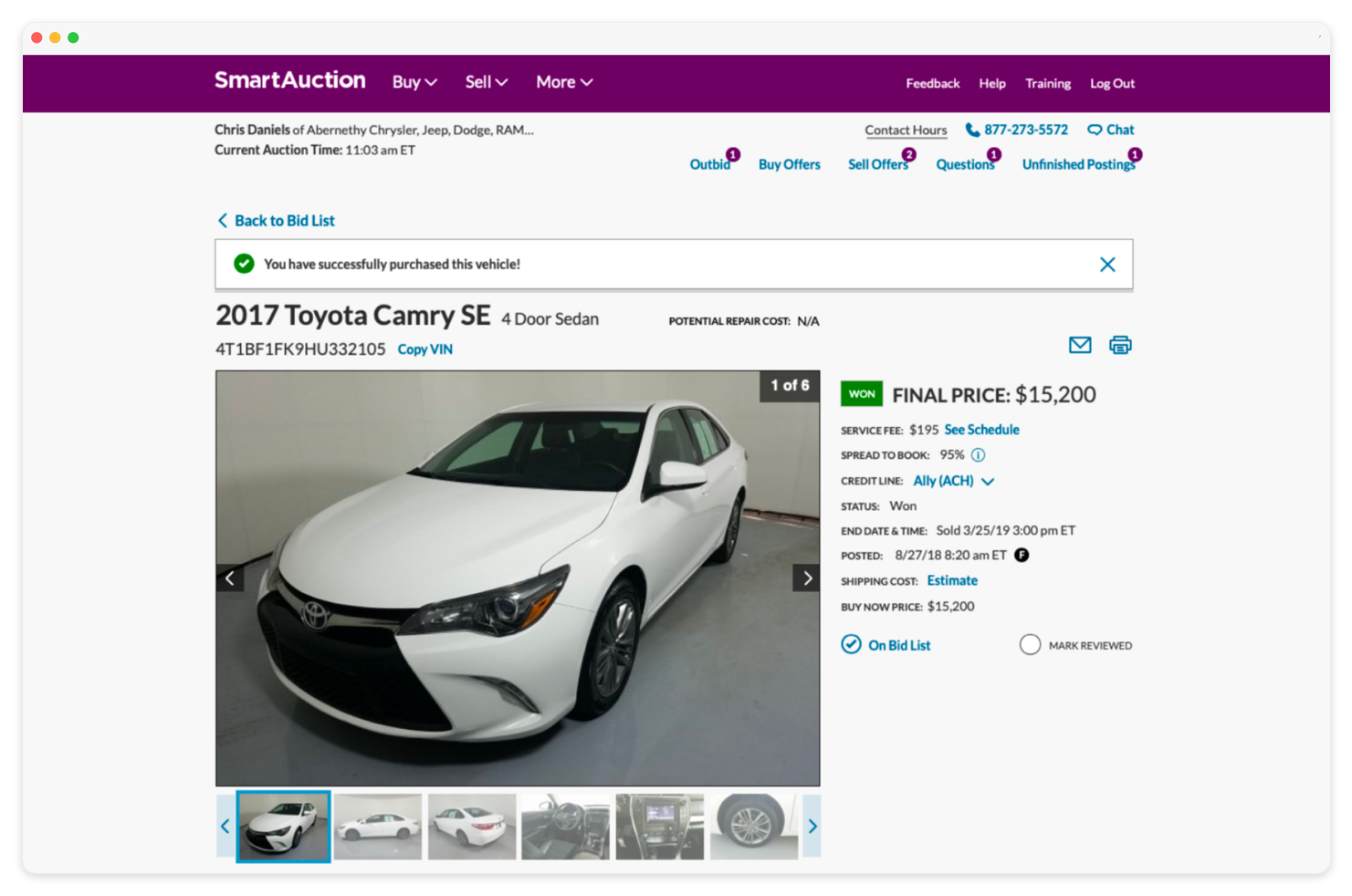Show the previous vehicle photo
The width and height of the screenshot is (1352, 896).
pos(230,578)
